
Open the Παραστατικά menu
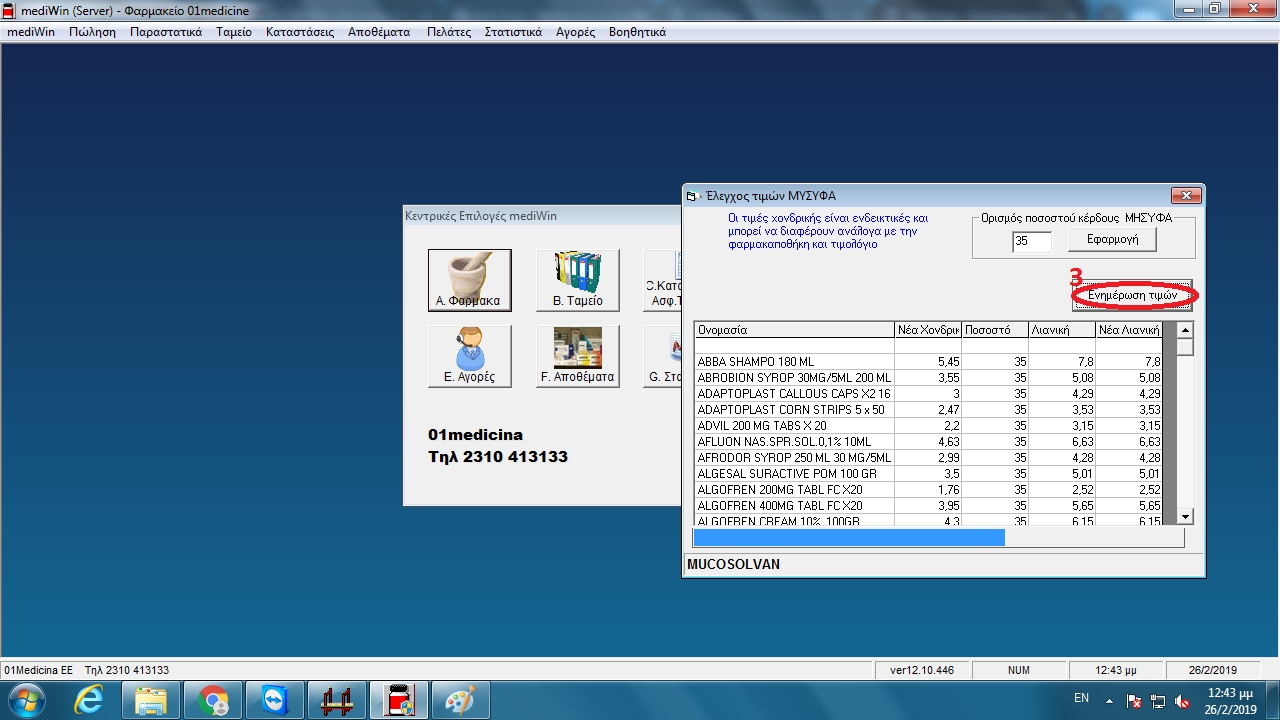166,32
